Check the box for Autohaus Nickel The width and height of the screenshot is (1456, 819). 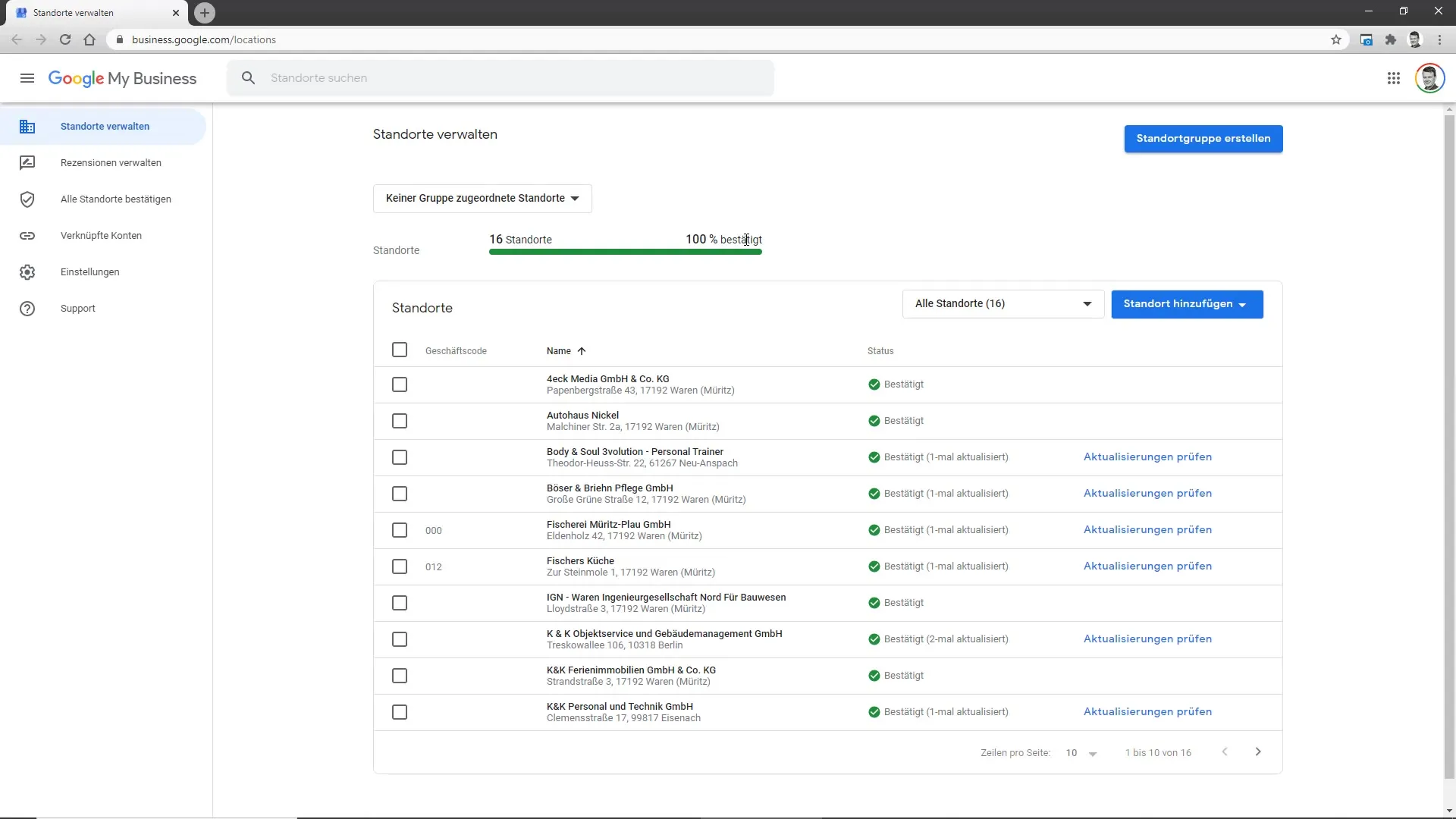coord(400,421)
